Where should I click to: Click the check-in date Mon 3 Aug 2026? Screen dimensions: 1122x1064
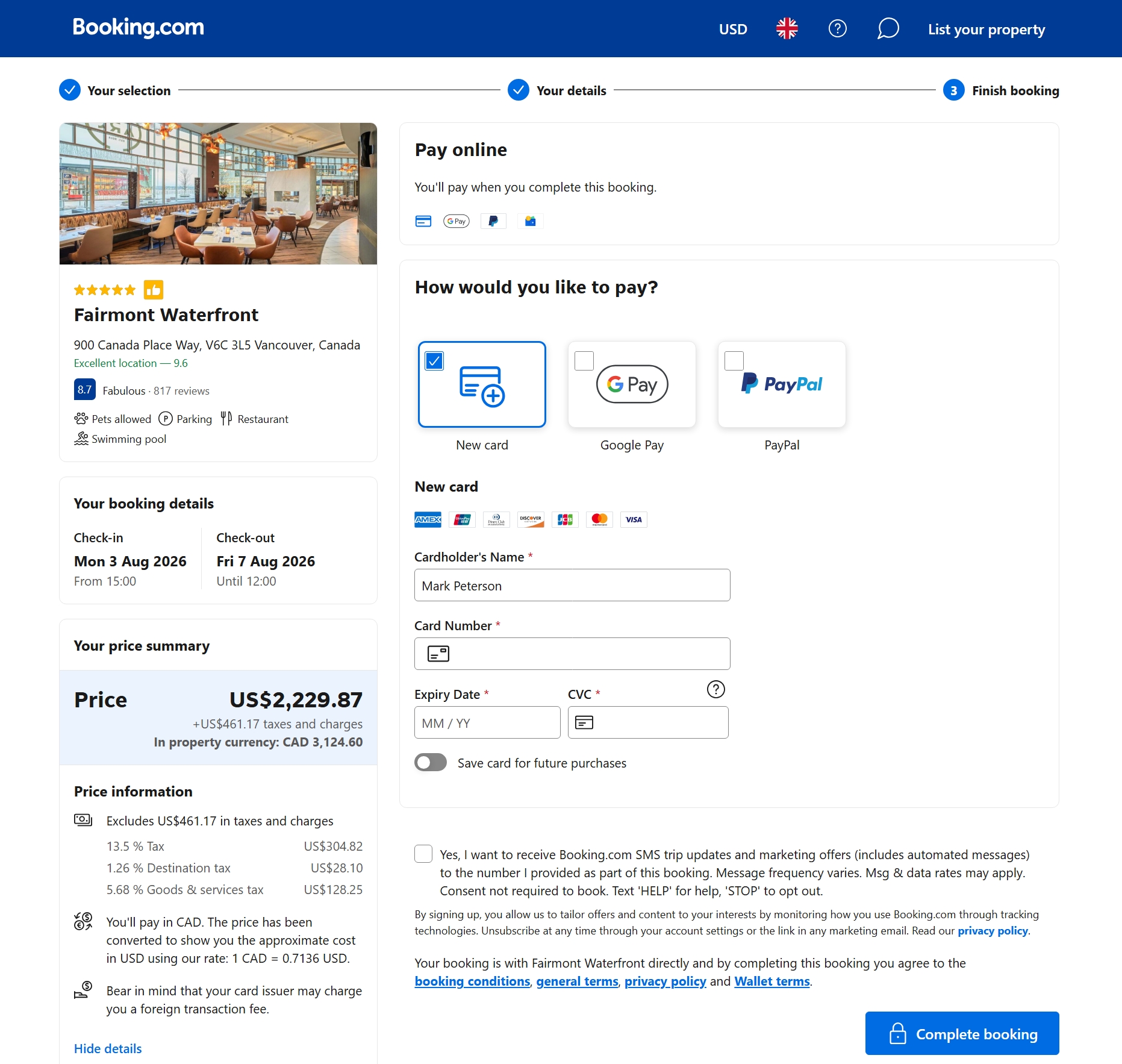(x=130, y=562)
